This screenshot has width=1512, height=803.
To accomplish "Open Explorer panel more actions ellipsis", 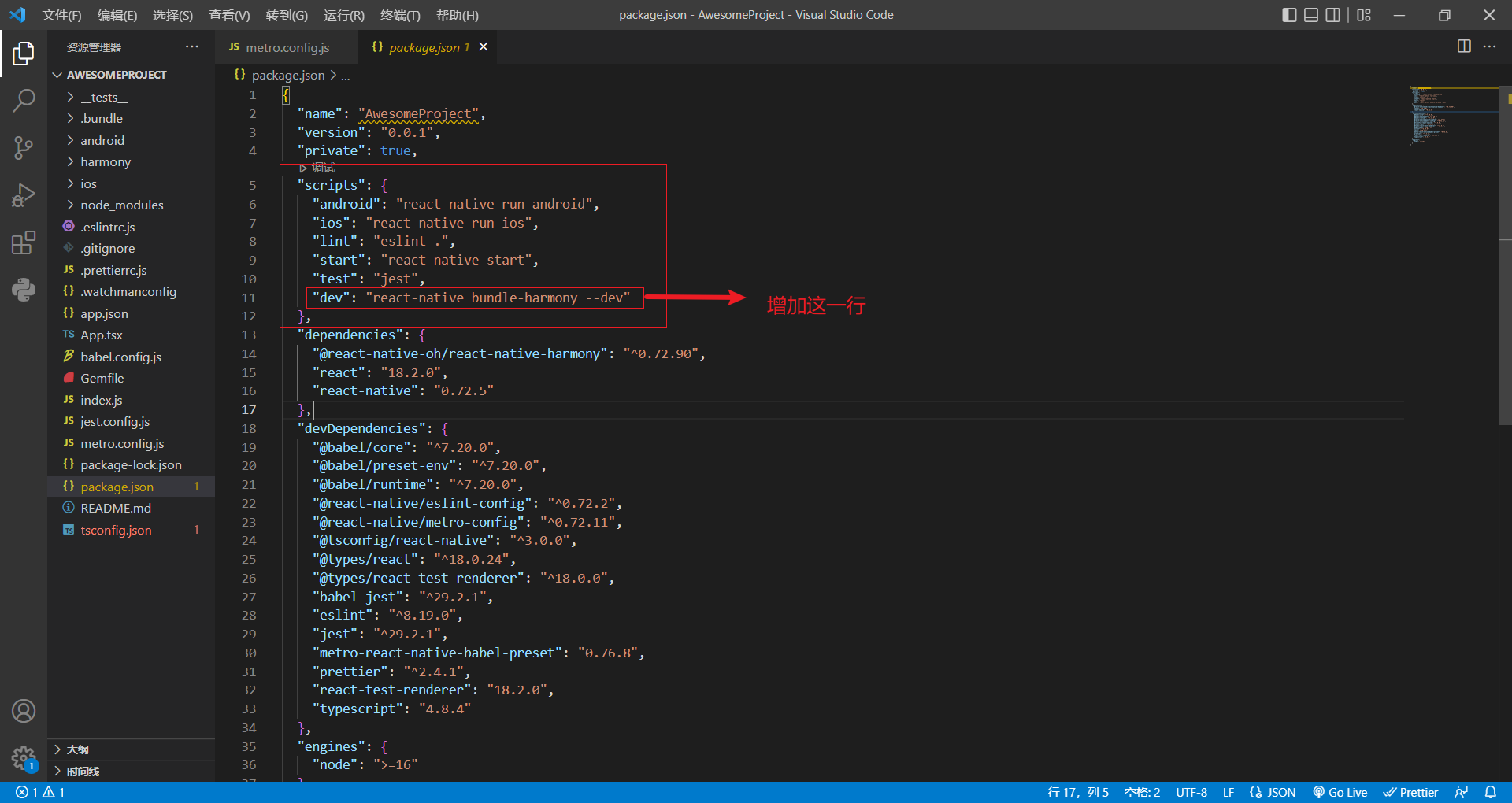I will [192, 46].
